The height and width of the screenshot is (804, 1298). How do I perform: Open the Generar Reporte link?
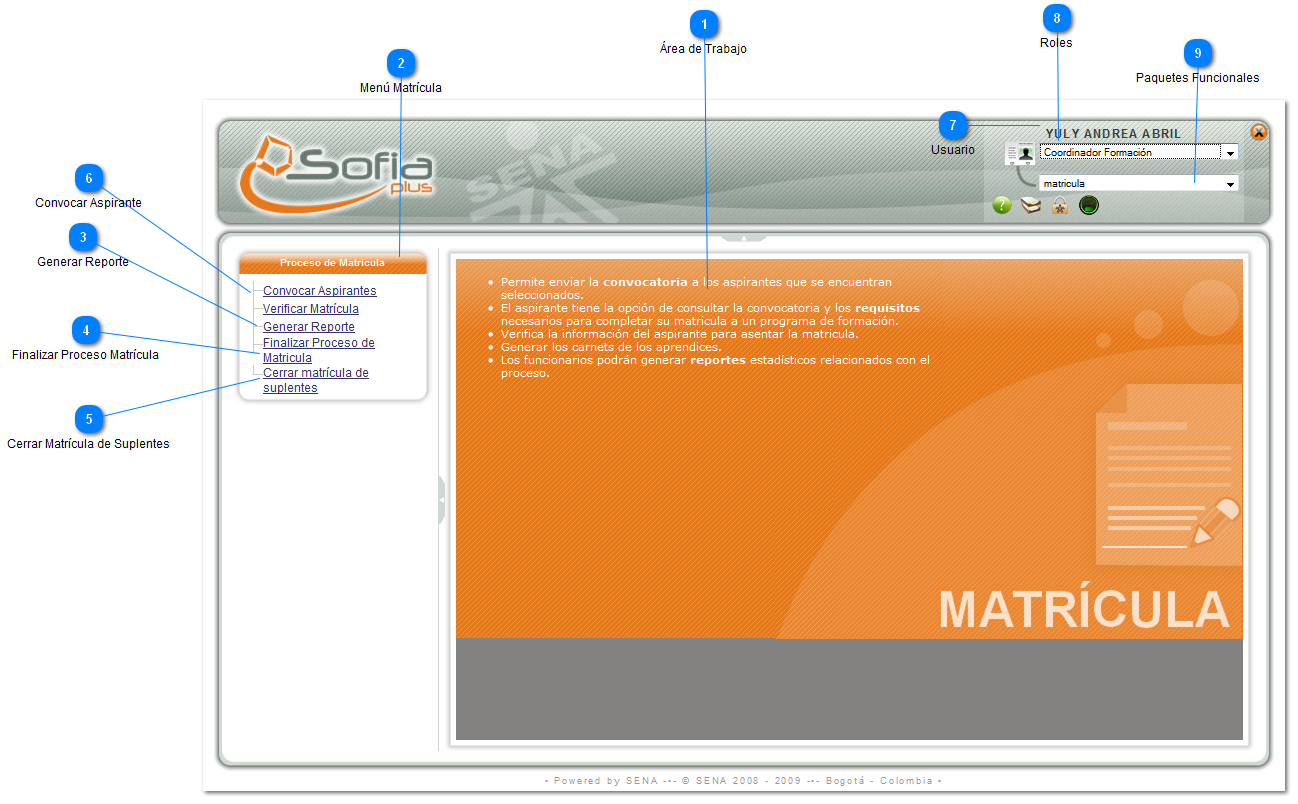click(309, 327)
